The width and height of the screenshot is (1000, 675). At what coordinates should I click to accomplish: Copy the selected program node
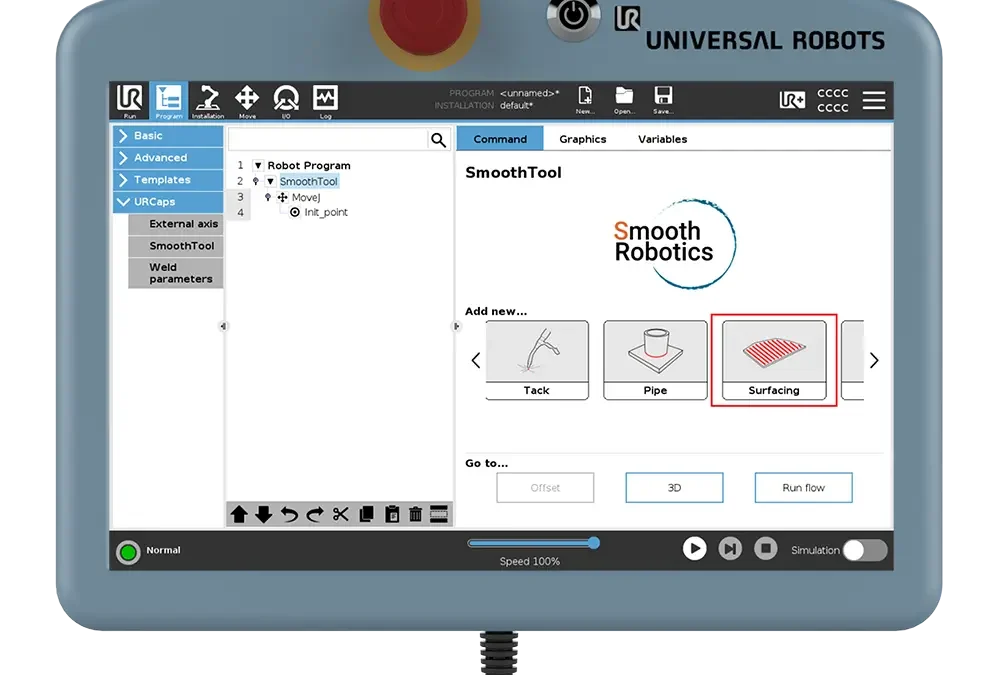pos(366,514)
